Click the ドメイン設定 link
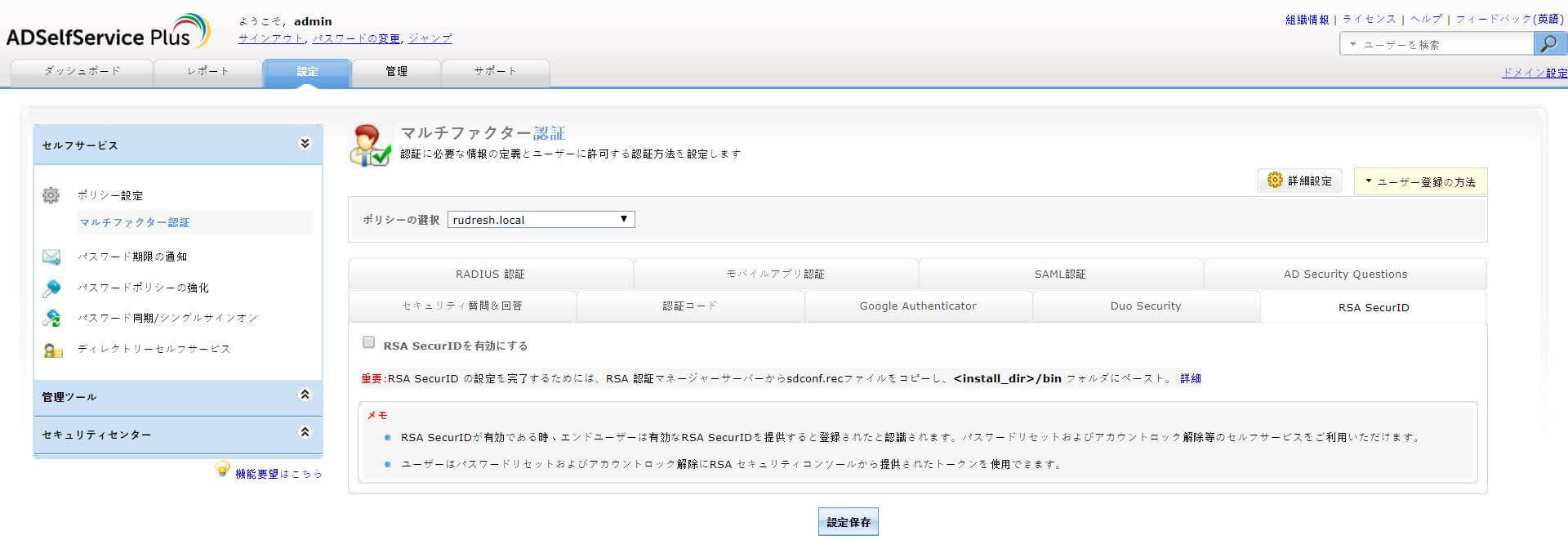The image size is (1568, 558). click(1535, 73)
